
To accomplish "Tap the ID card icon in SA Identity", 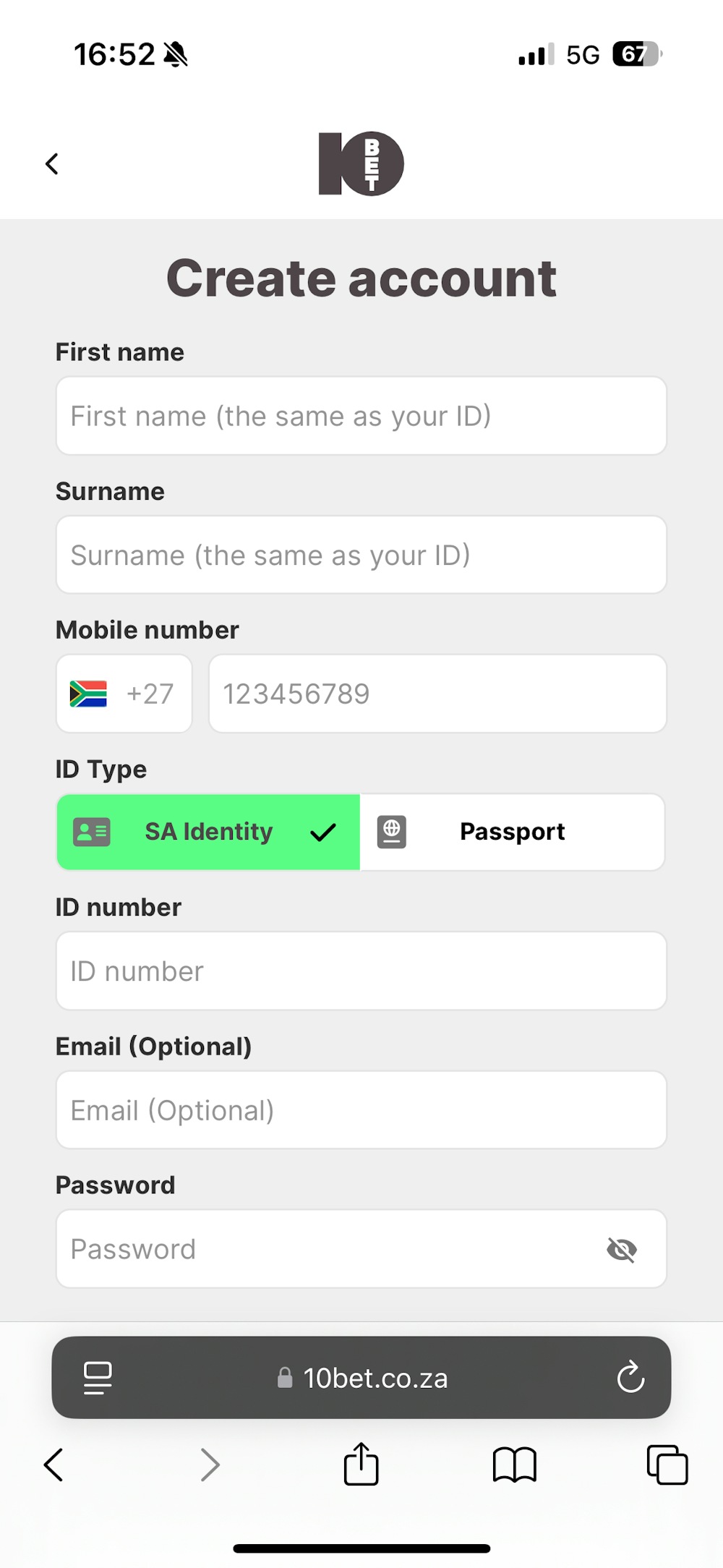I will point(92,832).
